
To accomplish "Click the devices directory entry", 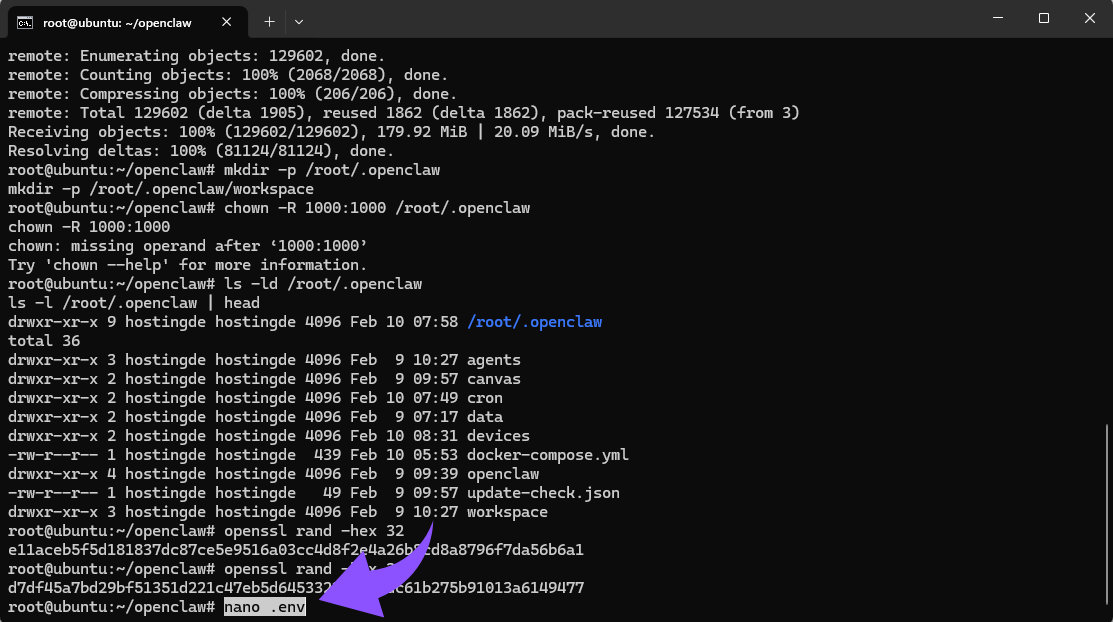I will point(498,436).
